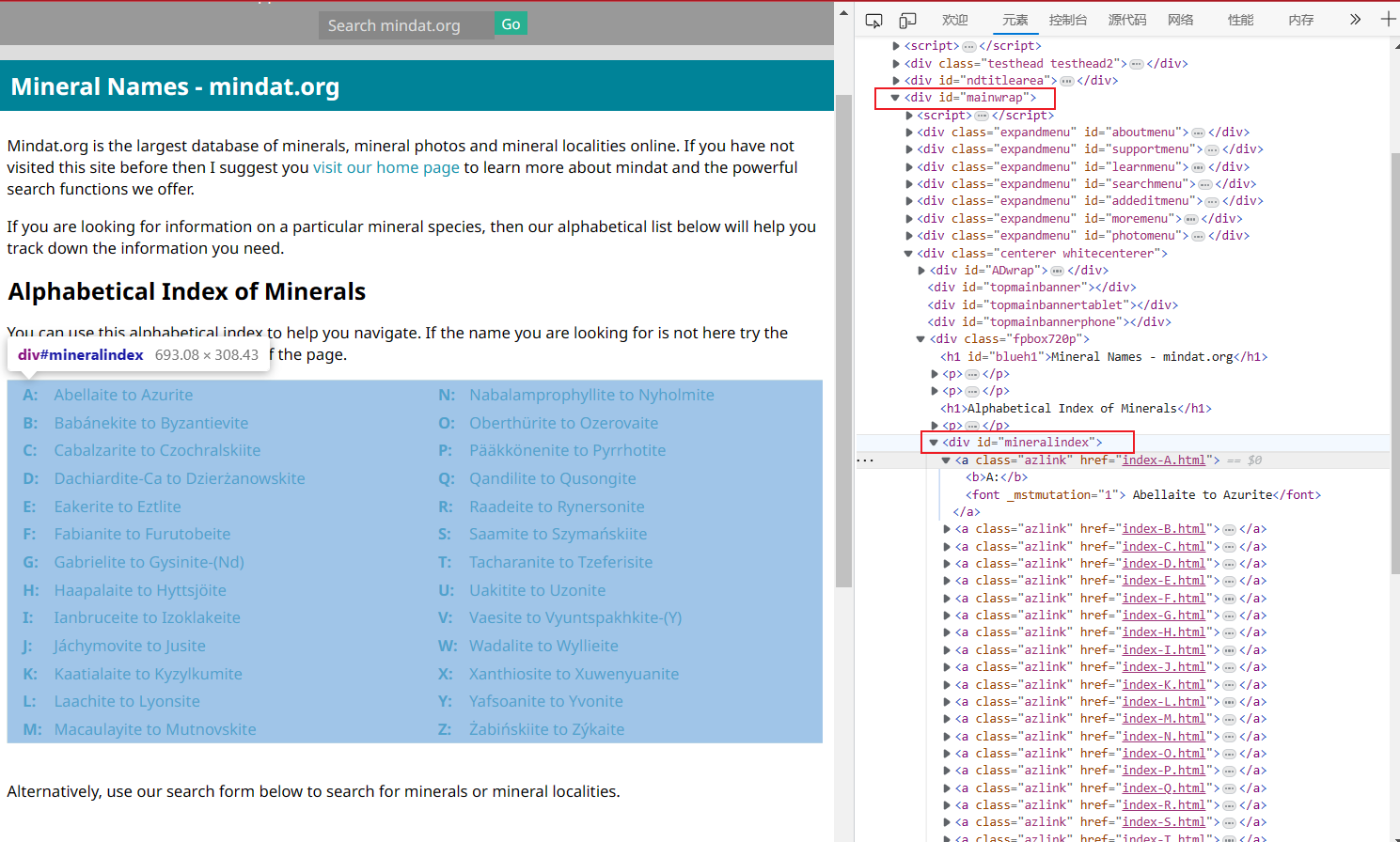Screen dimensions: 1400x842
Task: Open H: Haapalaite to Hyttsjöite index
Action: coord(124,590)
